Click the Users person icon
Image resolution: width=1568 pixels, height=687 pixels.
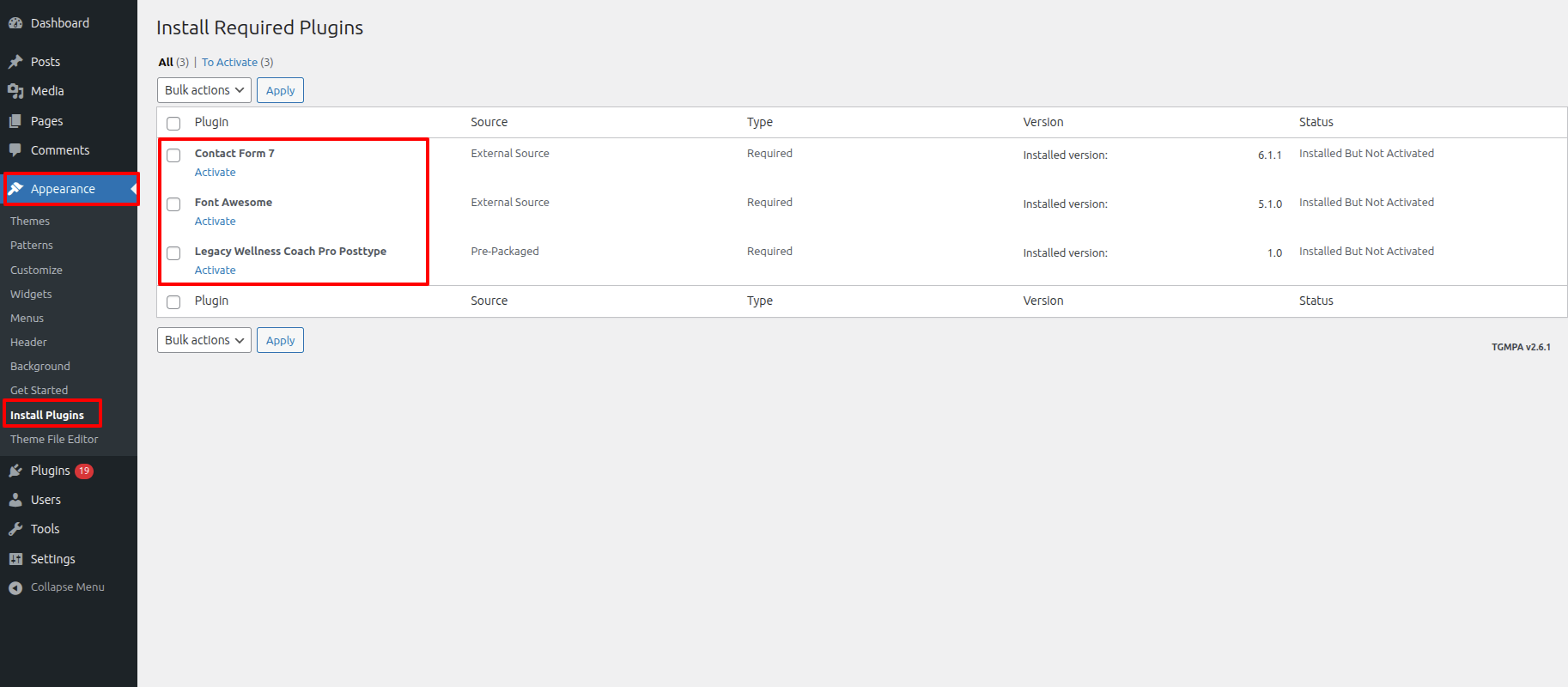[x=15, y=500]
